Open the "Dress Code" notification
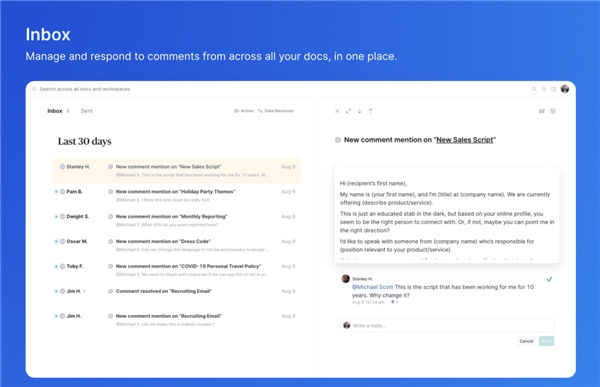The height and width of the screenshot is (387, 600). point(177,245)
